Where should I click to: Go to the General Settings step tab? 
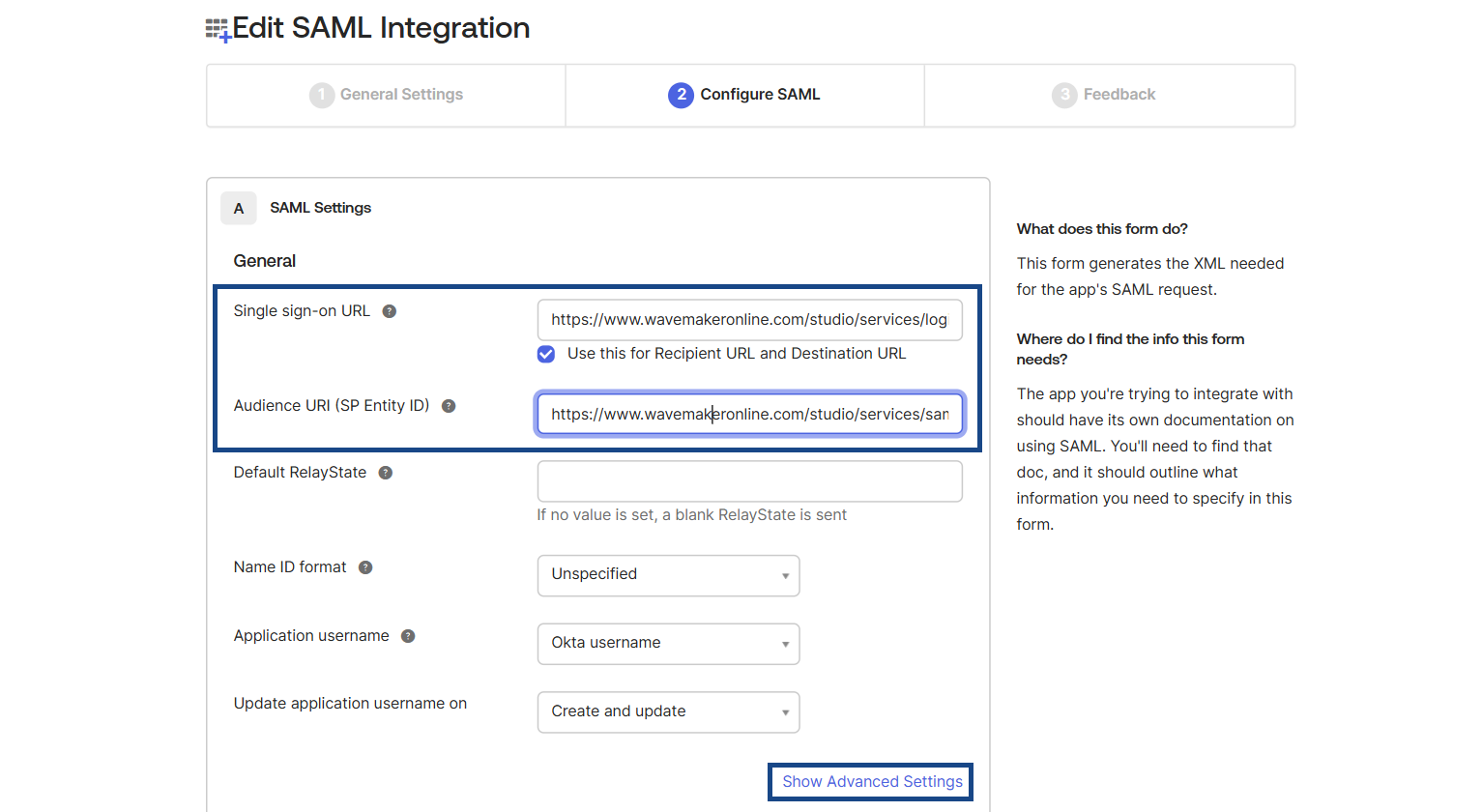[x=401, y=95]
